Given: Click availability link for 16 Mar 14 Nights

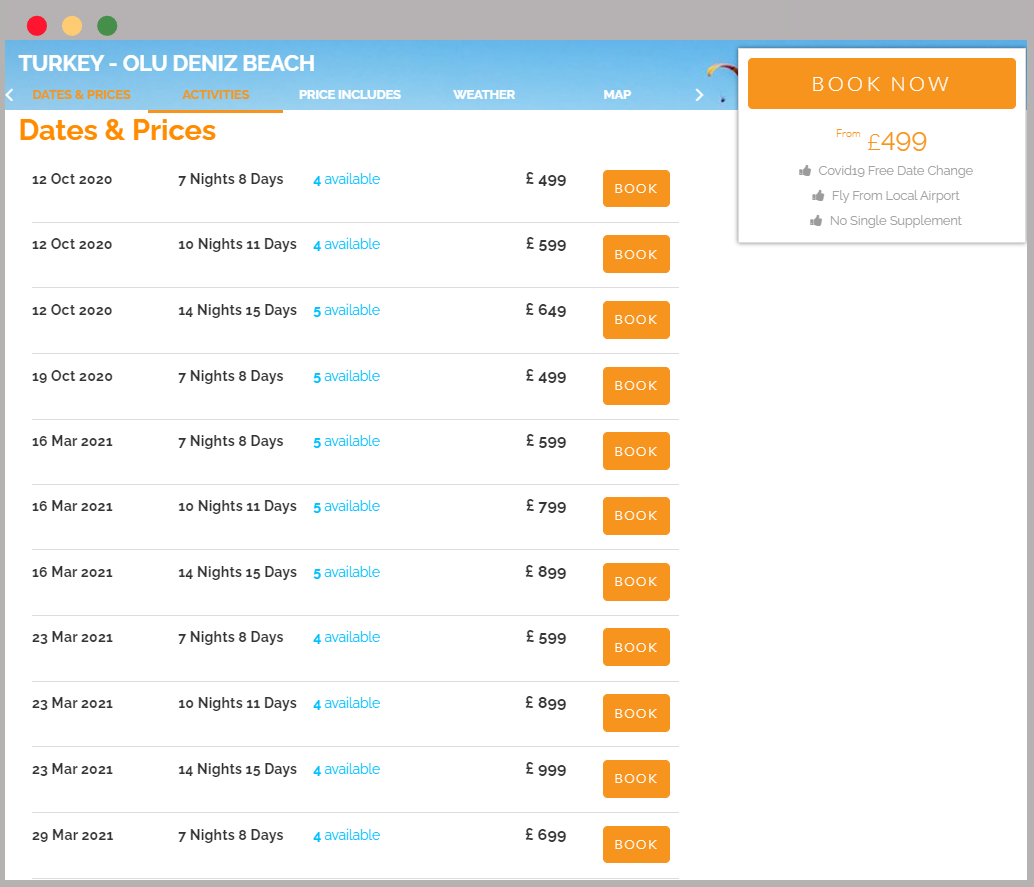Looking at the screenshot, I should tap(346, 573).
